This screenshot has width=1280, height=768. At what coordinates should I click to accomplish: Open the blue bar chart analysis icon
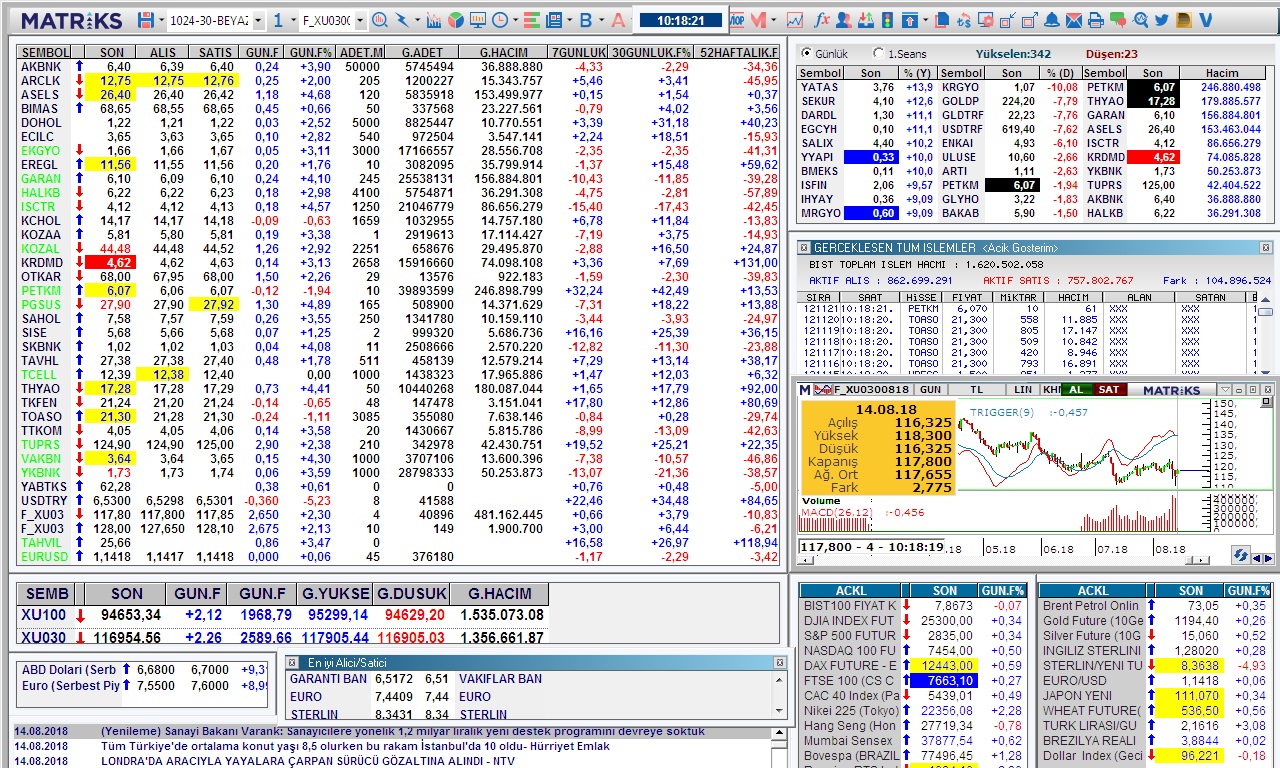433,20
